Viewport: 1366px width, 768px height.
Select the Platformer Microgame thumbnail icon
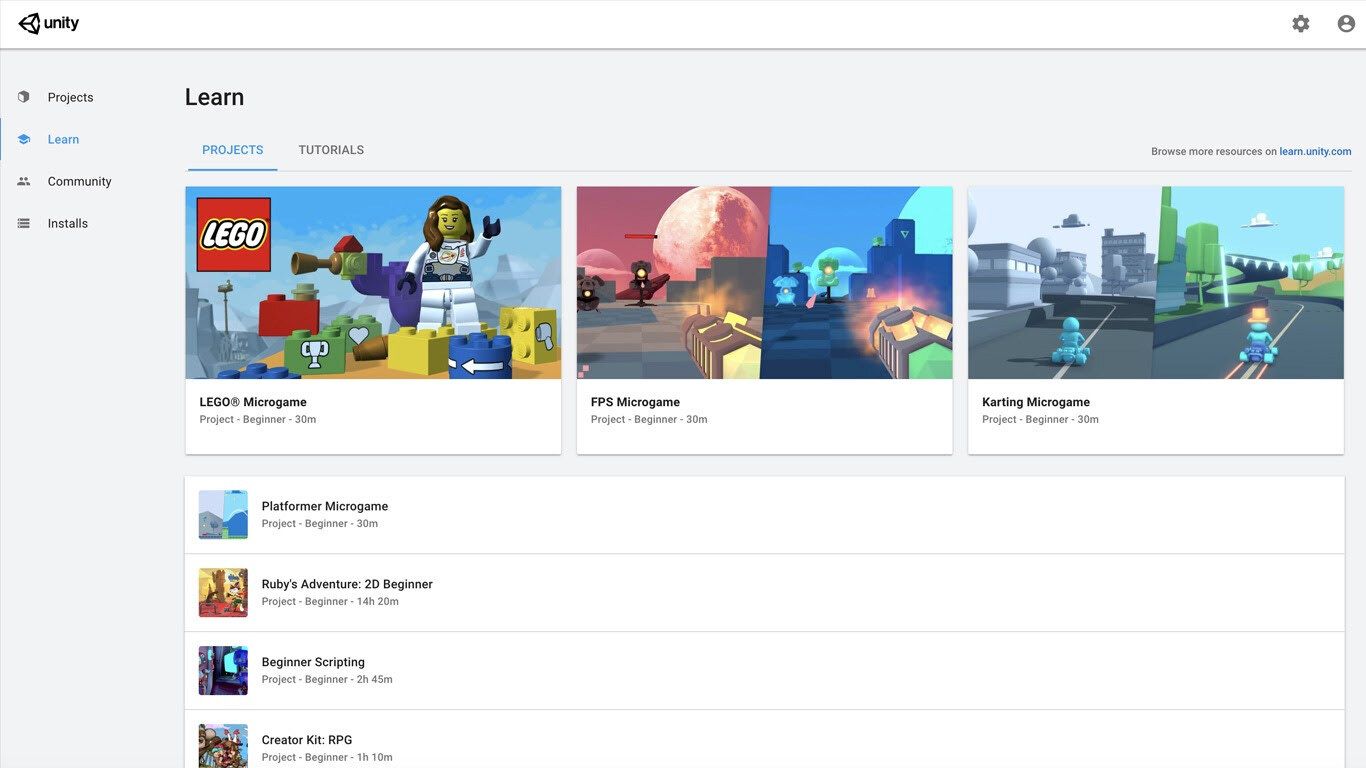(x=223, y=515)
